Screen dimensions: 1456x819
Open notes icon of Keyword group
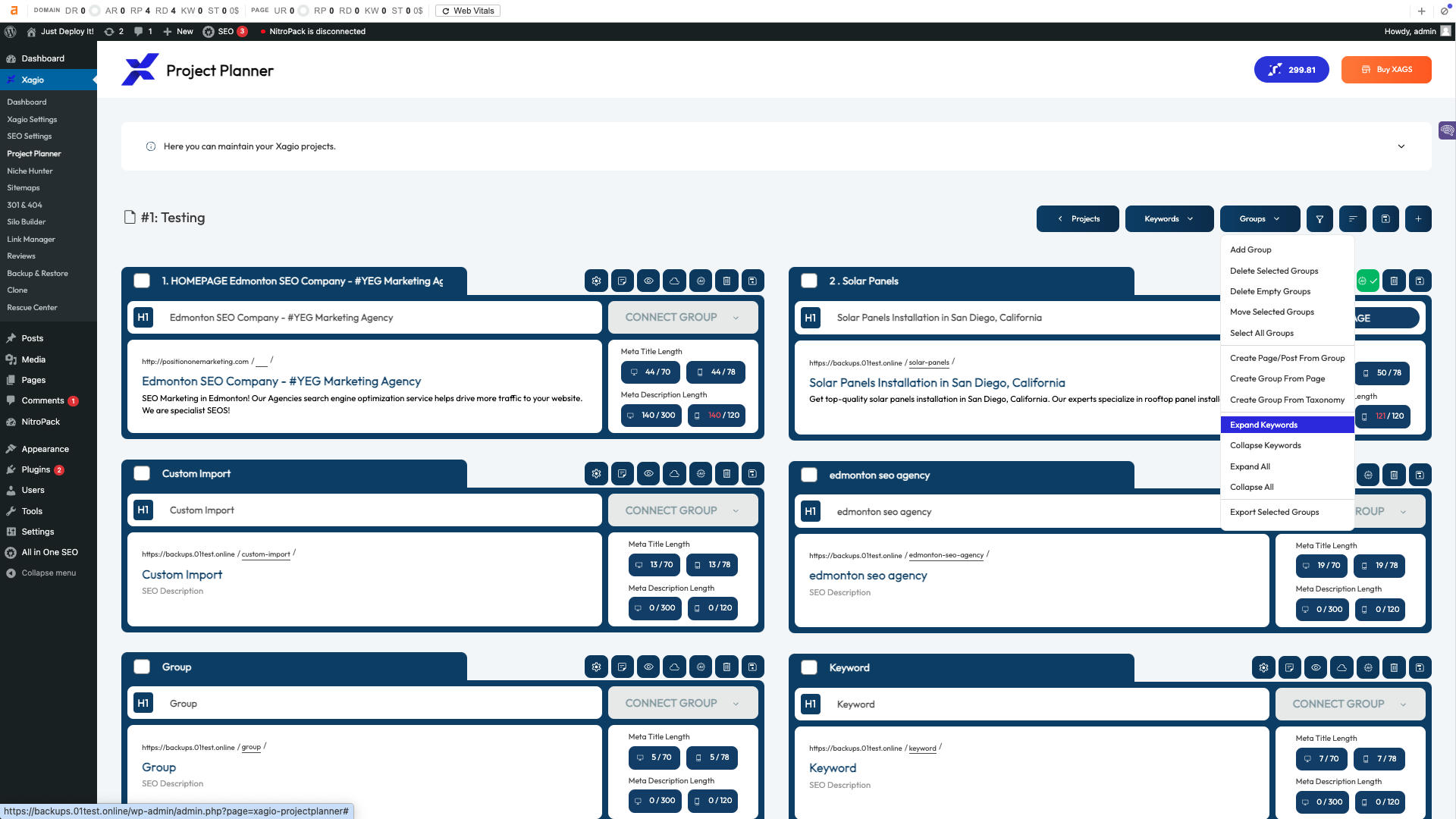point(1289,667)
